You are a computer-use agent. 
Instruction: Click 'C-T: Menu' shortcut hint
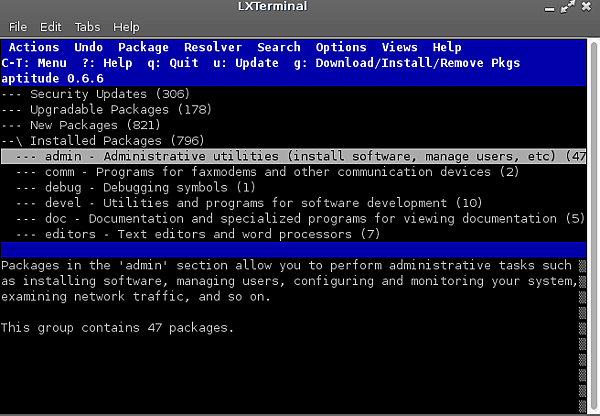pos(34,63)
